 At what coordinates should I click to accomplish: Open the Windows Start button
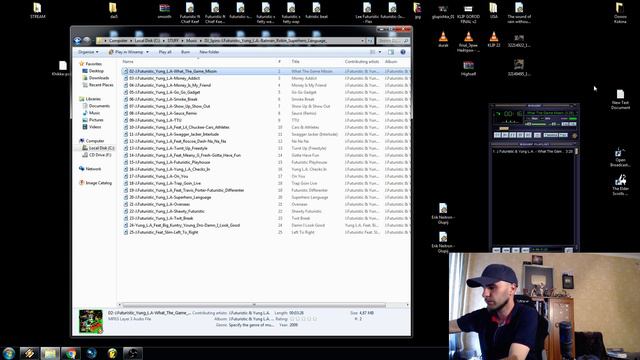(x=9, y=353)
